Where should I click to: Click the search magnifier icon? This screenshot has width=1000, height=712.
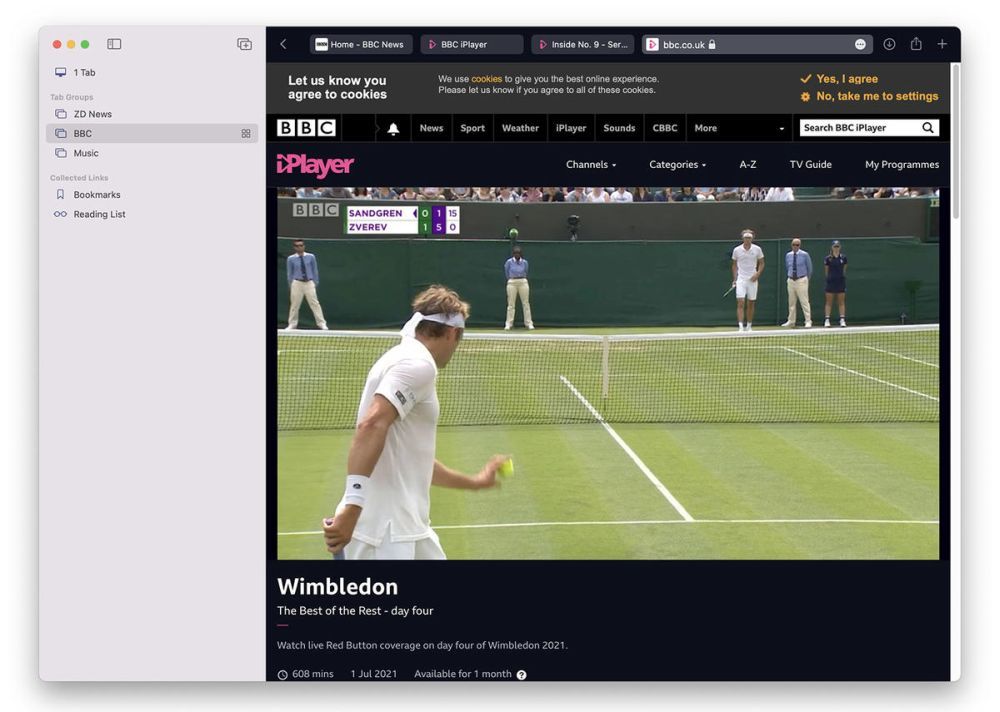coord(928,128)
